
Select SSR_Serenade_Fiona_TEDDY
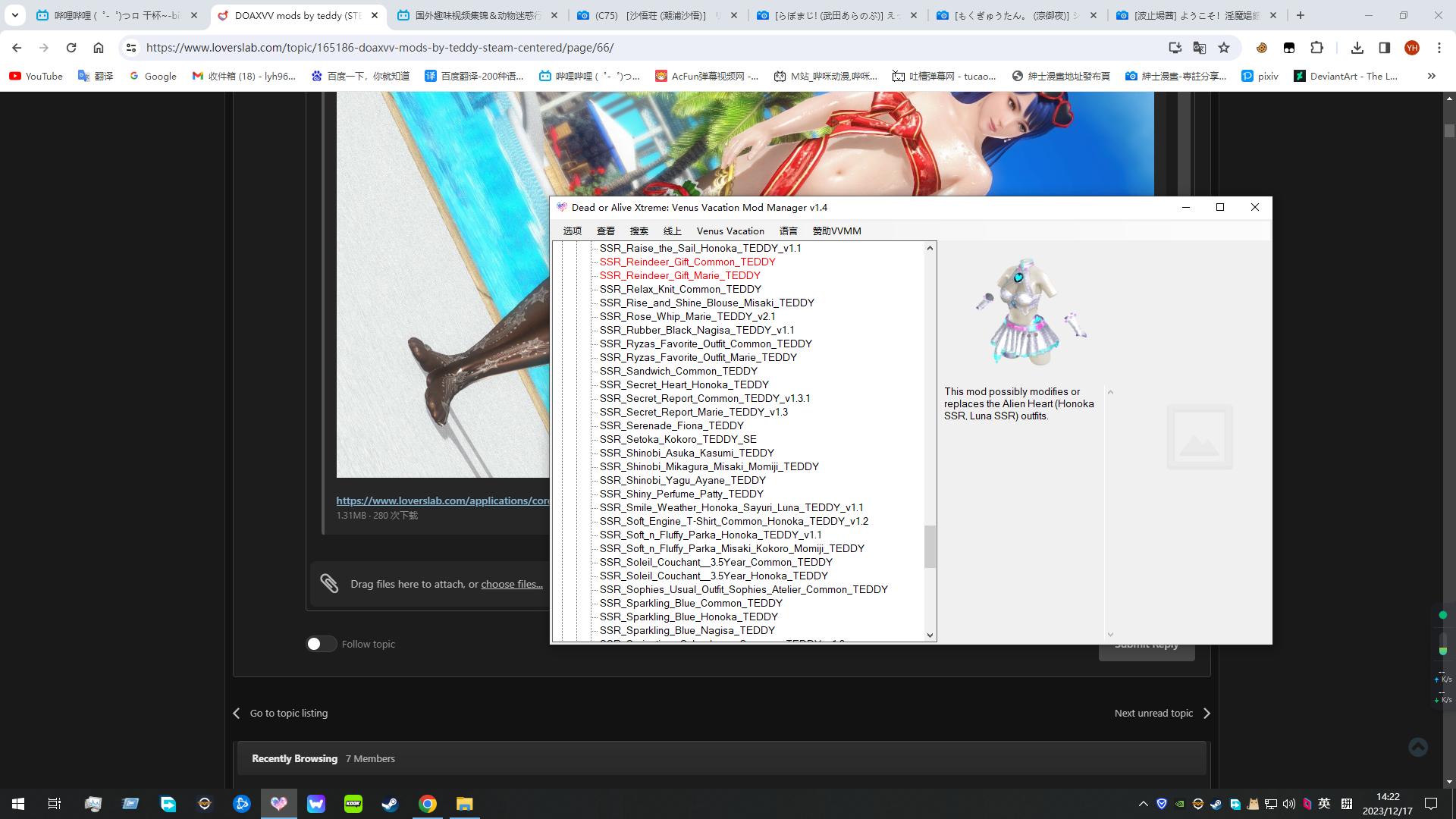tap(671, 425)
